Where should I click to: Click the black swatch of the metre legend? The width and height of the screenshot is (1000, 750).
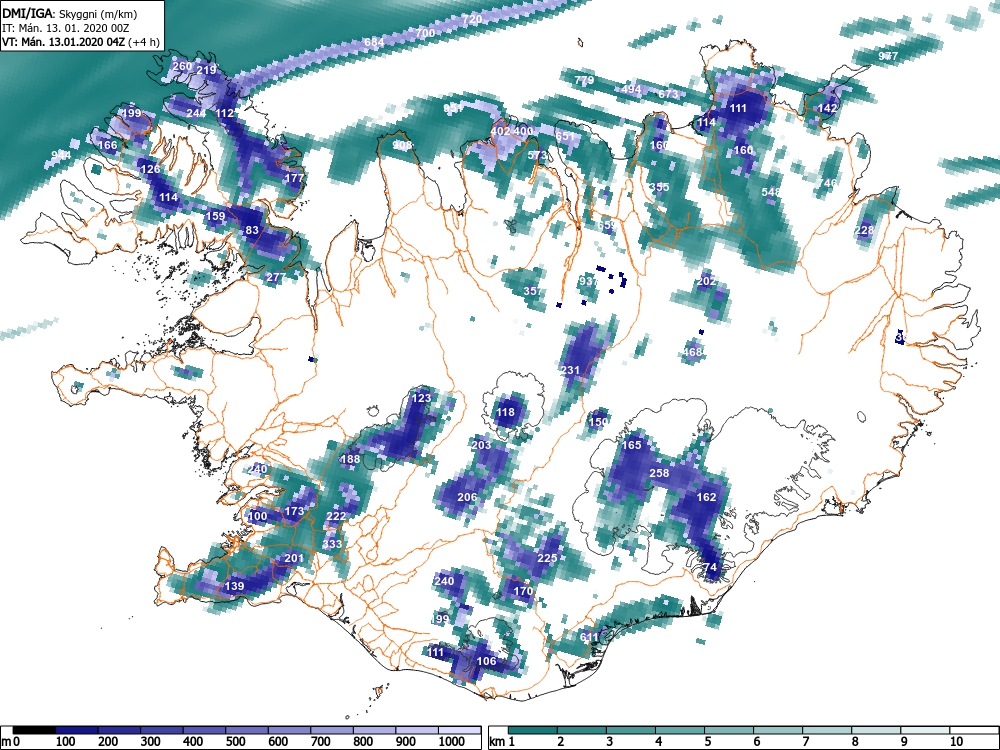(34, 730)
